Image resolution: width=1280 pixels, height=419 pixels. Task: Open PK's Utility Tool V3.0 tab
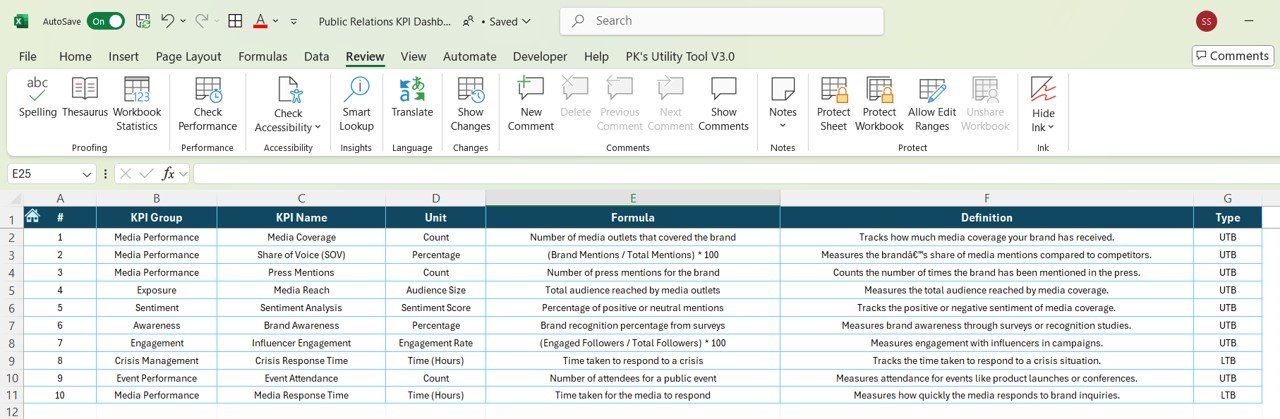pos(680,57)
